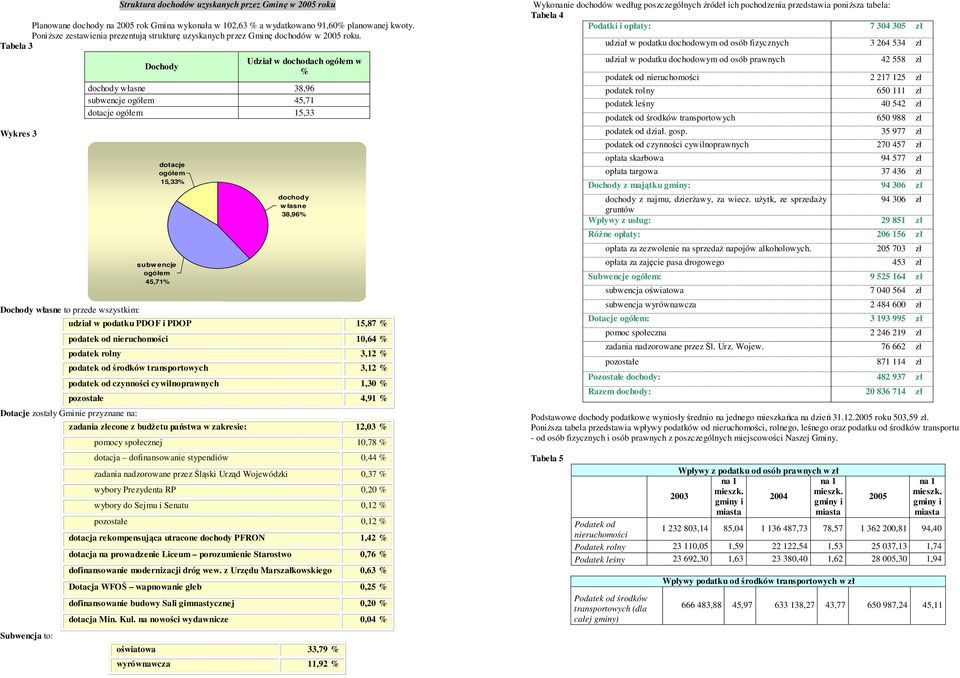Click the "oświatowa" subvention row
Viewport: 960px width, 678px height.
(x=227, y=649)
